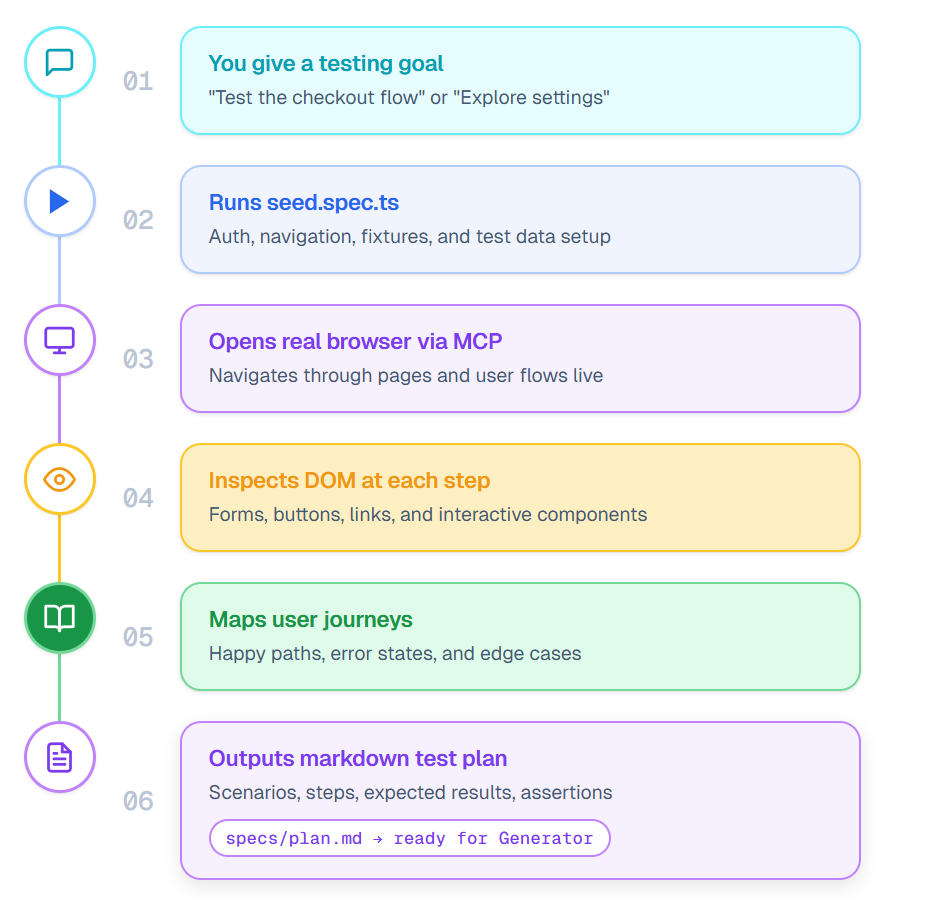
Task: Select the "Inspects DOM at each step" card
Action: 520,497
